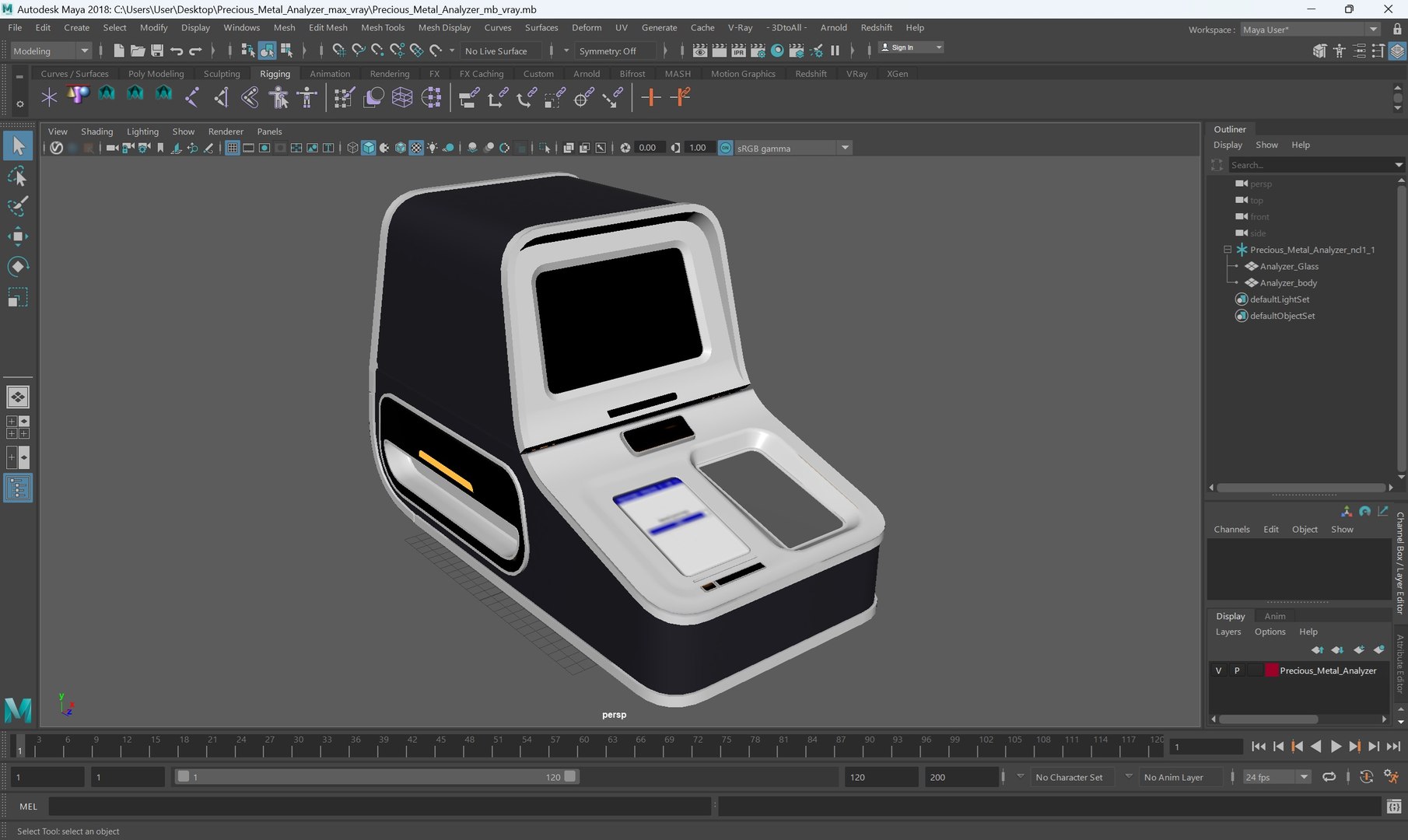Open the 24 fps frame rate dropdown
The image size is (1408, 840).
[1277, 777]
